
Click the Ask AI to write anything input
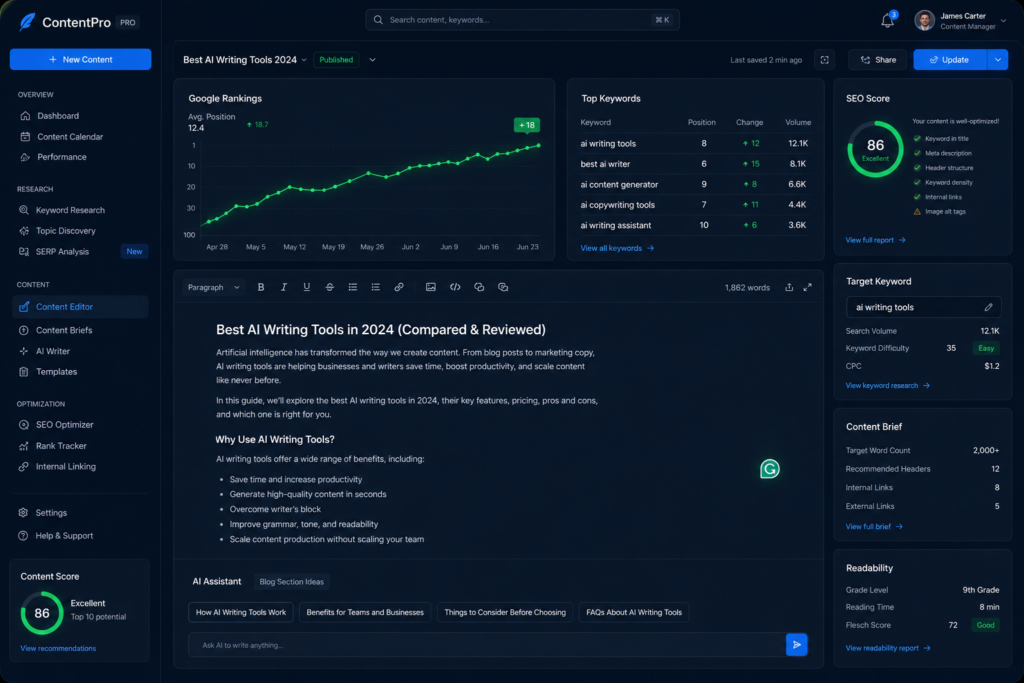click(x=487, y=645)
